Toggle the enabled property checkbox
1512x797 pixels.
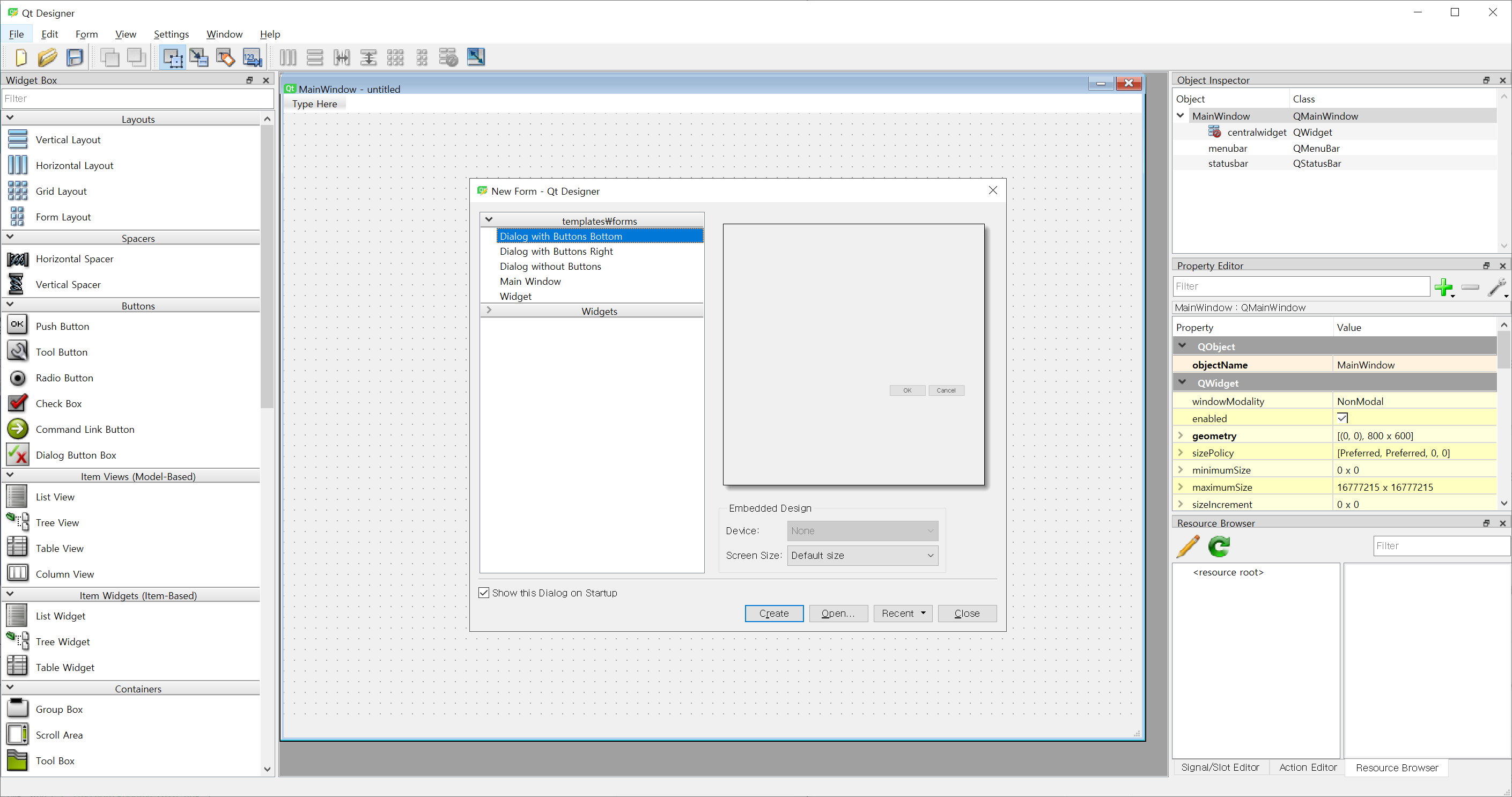coord(1342,418)
